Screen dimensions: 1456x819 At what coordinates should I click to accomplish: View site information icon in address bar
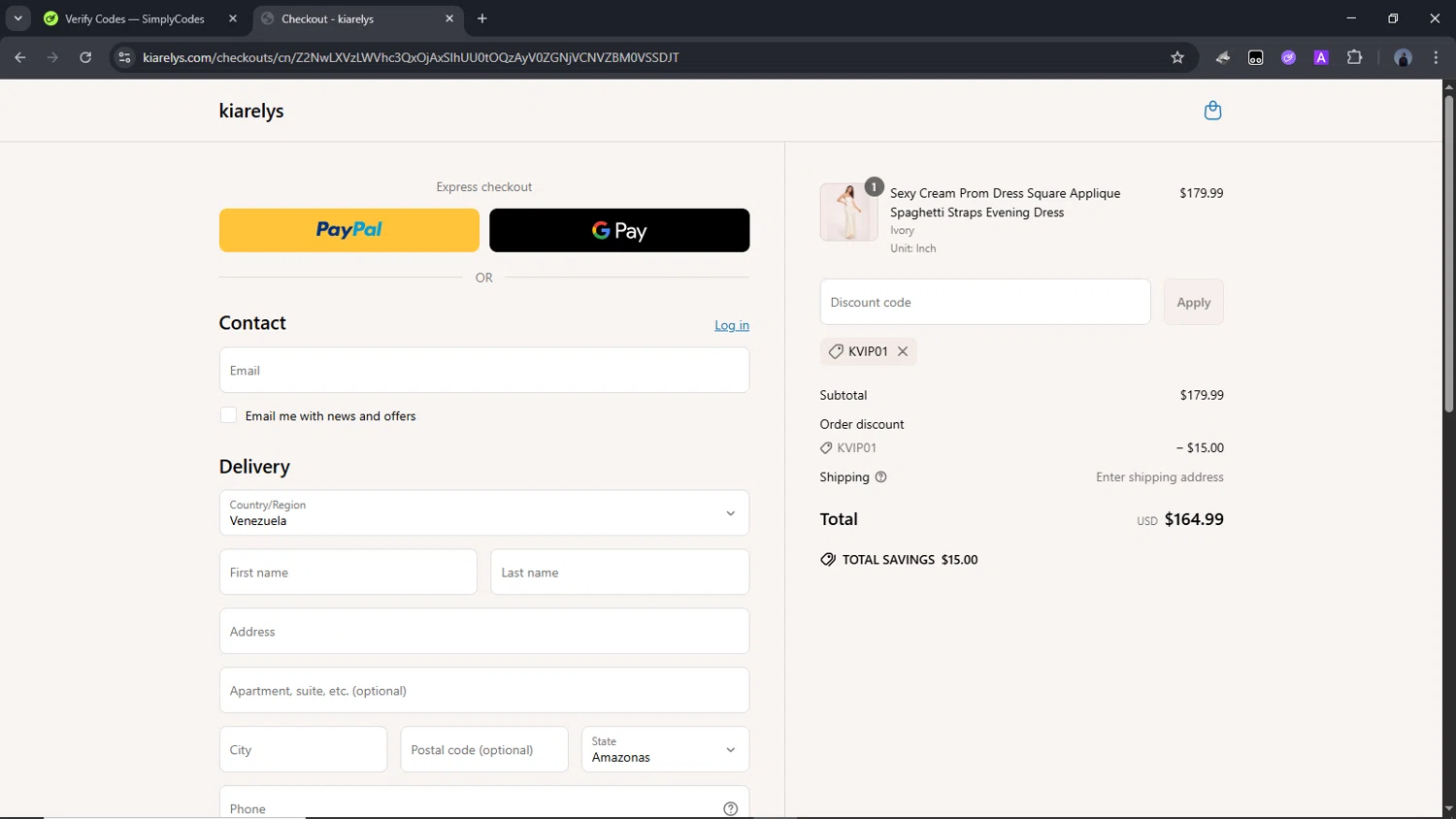(124, 57)
